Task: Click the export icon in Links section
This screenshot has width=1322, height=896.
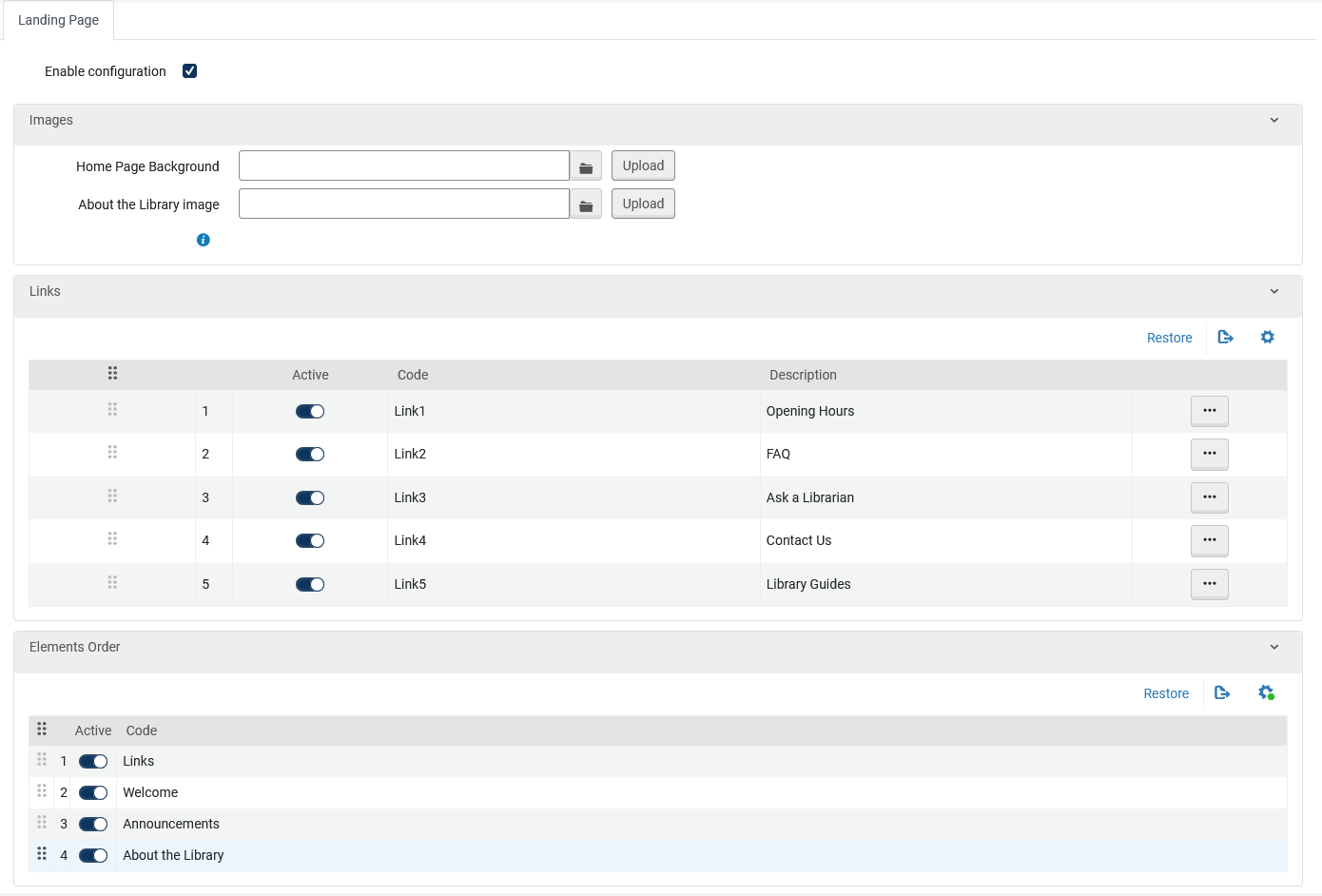Action: pos(1226,338)
